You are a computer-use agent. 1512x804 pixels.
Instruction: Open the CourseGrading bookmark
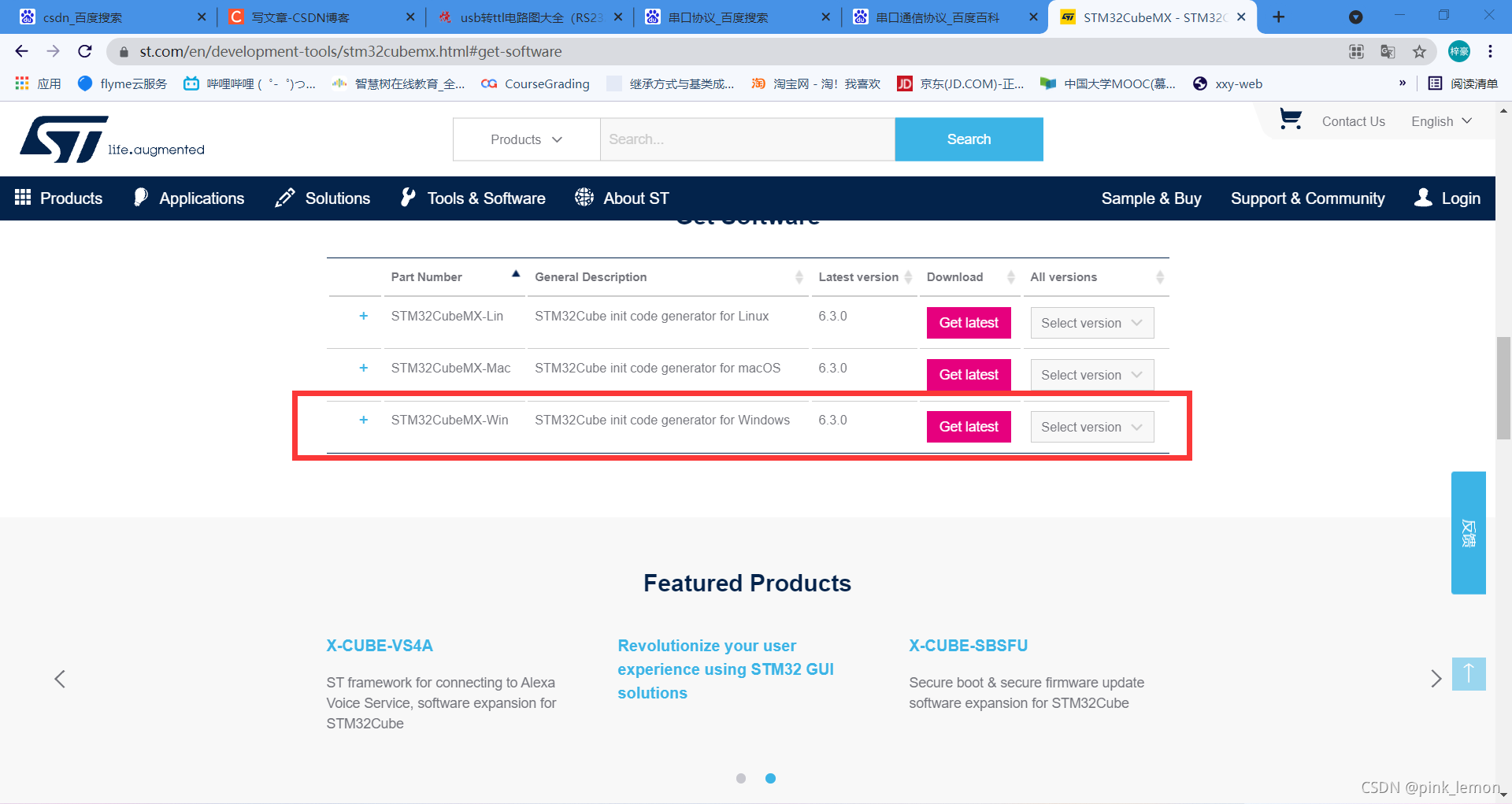tap(535, 83)
